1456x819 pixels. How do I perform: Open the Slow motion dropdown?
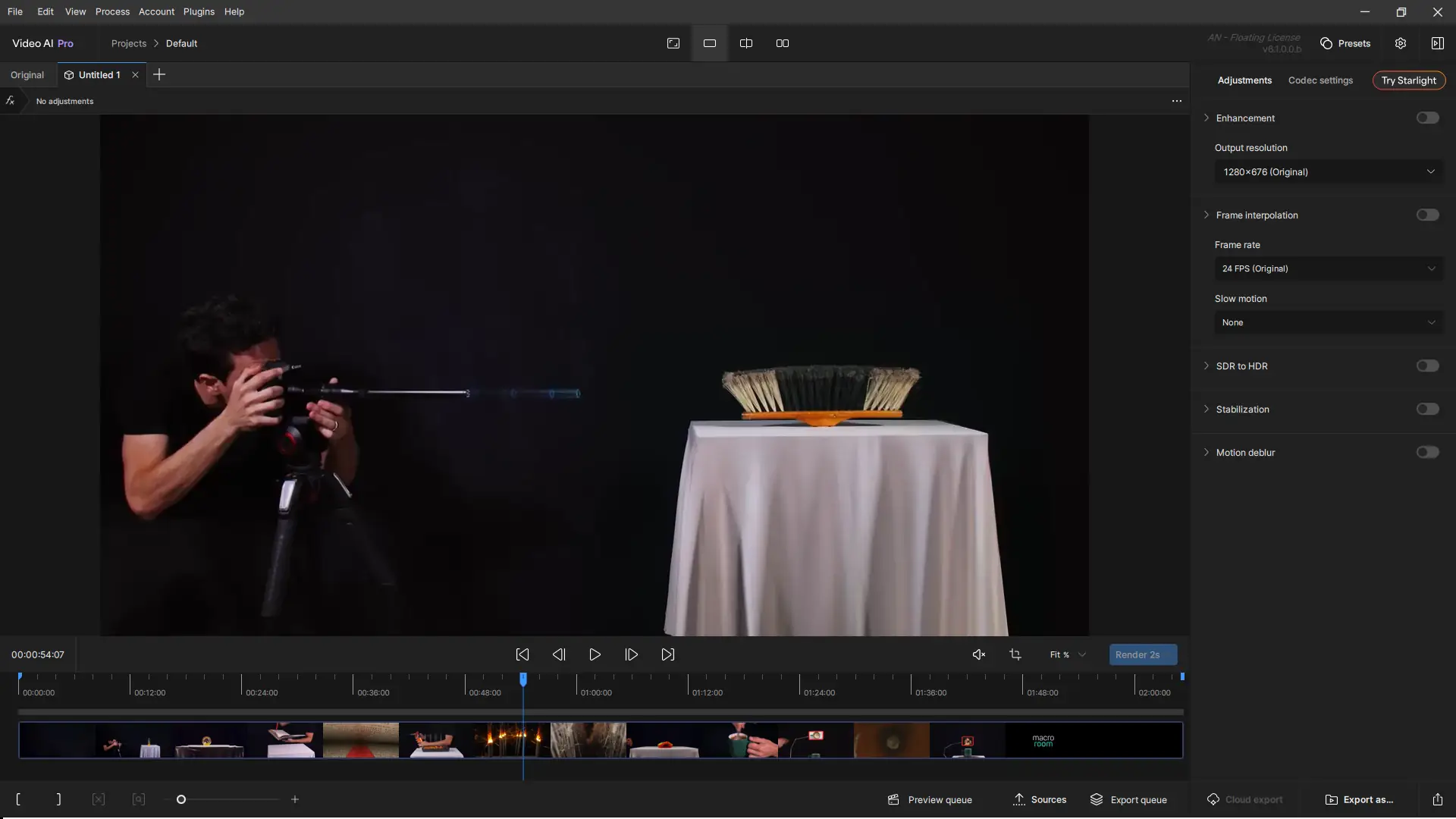coord(1329,322)
